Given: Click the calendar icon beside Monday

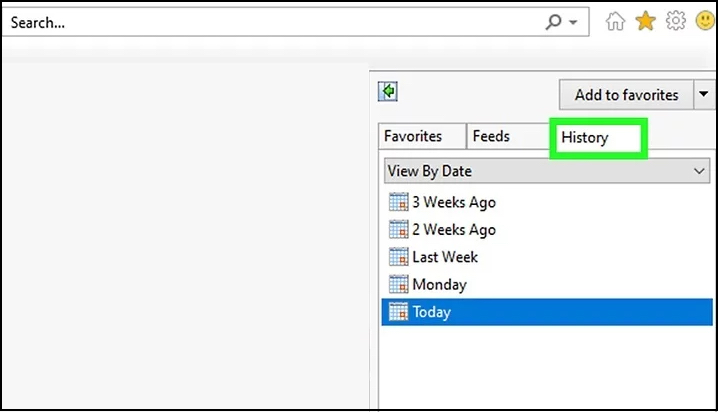Looking at the screenshot, I should (x=398, y=284).
